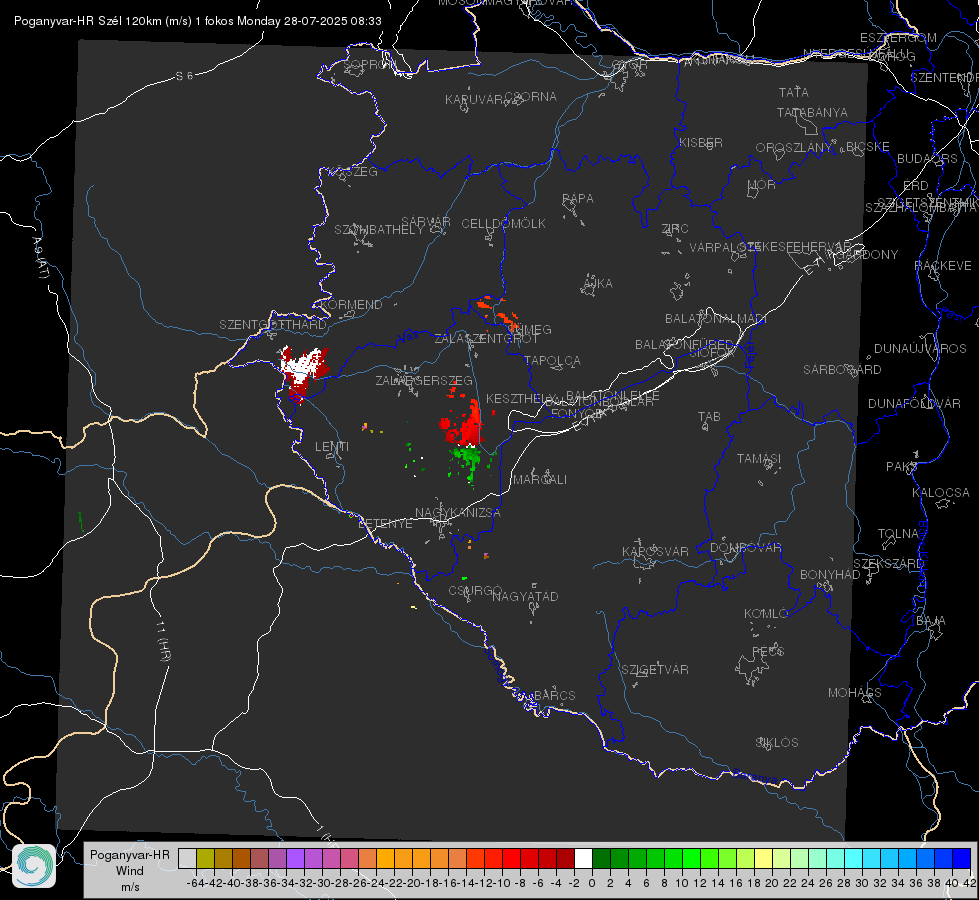This screenshot has width=979, height=900.
Task: Click the ZIRC label
Action: pos(675,229)
